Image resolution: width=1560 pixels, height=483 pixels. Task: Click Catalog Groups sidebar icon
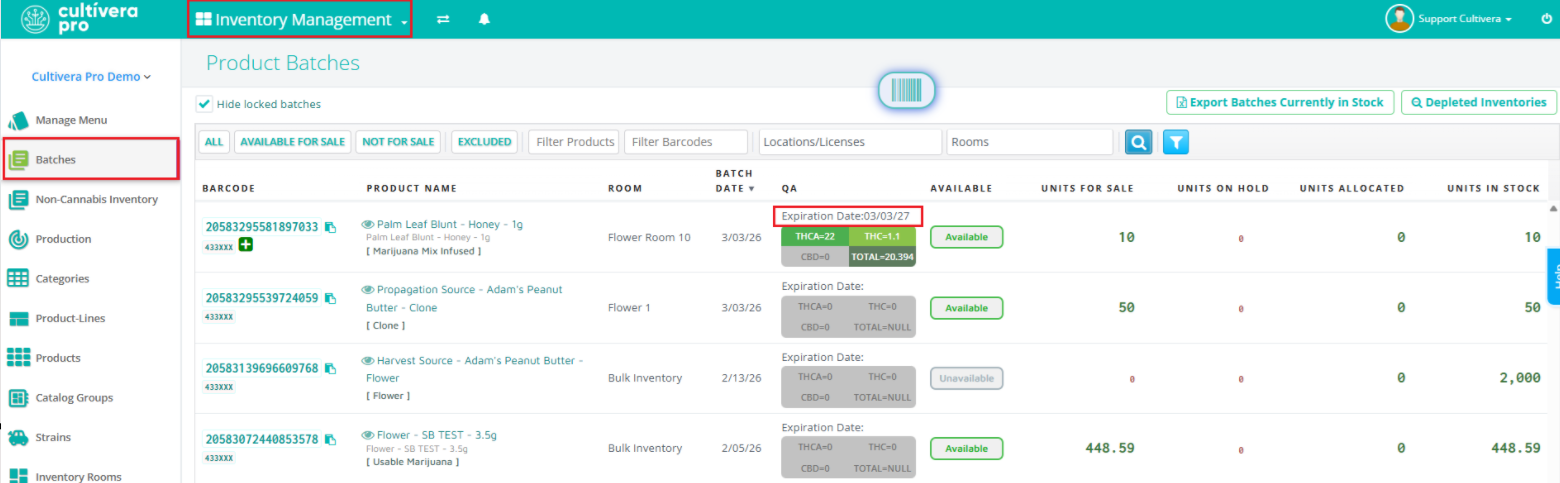coord(18,398)
